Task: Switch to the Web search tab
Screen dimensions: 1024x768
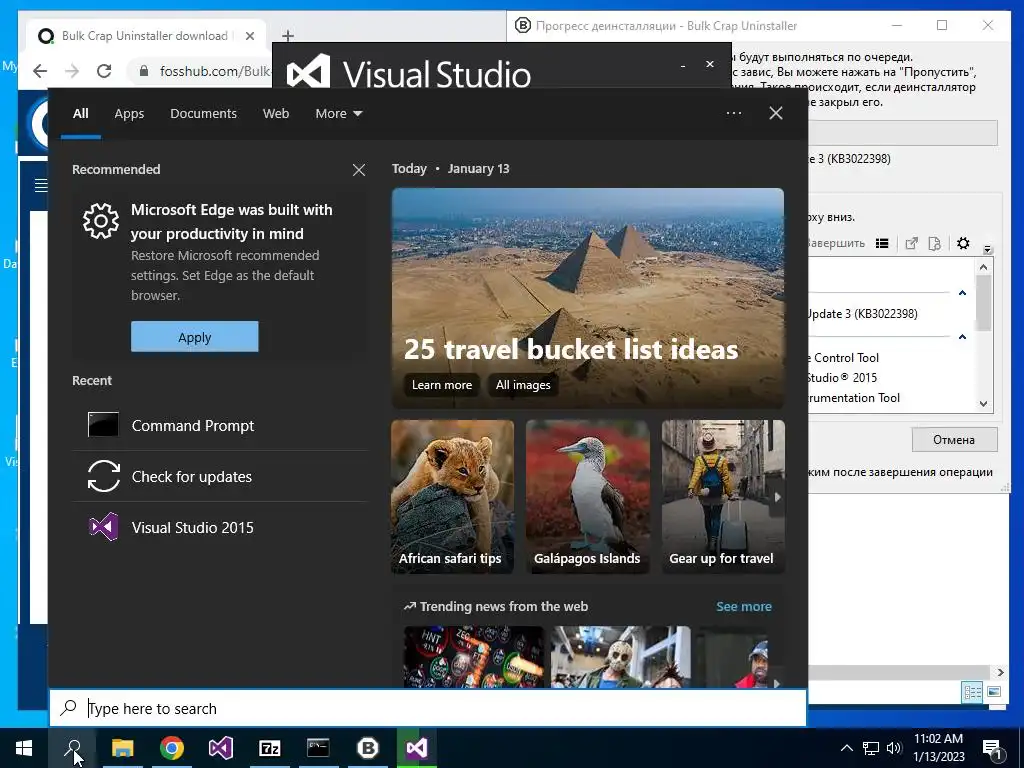Action: (x=276, y=114)
